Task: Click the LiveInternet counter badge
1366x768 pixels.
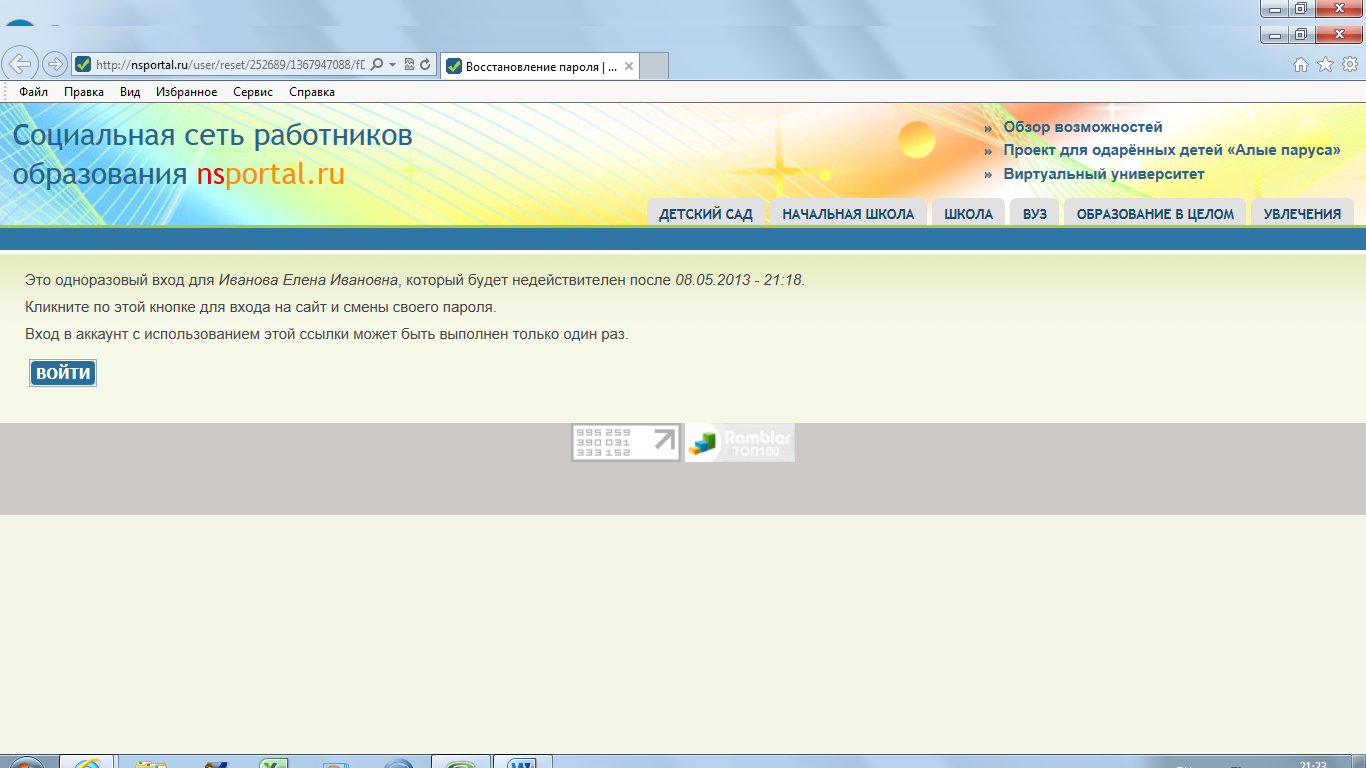Action: tap(626, 442)
